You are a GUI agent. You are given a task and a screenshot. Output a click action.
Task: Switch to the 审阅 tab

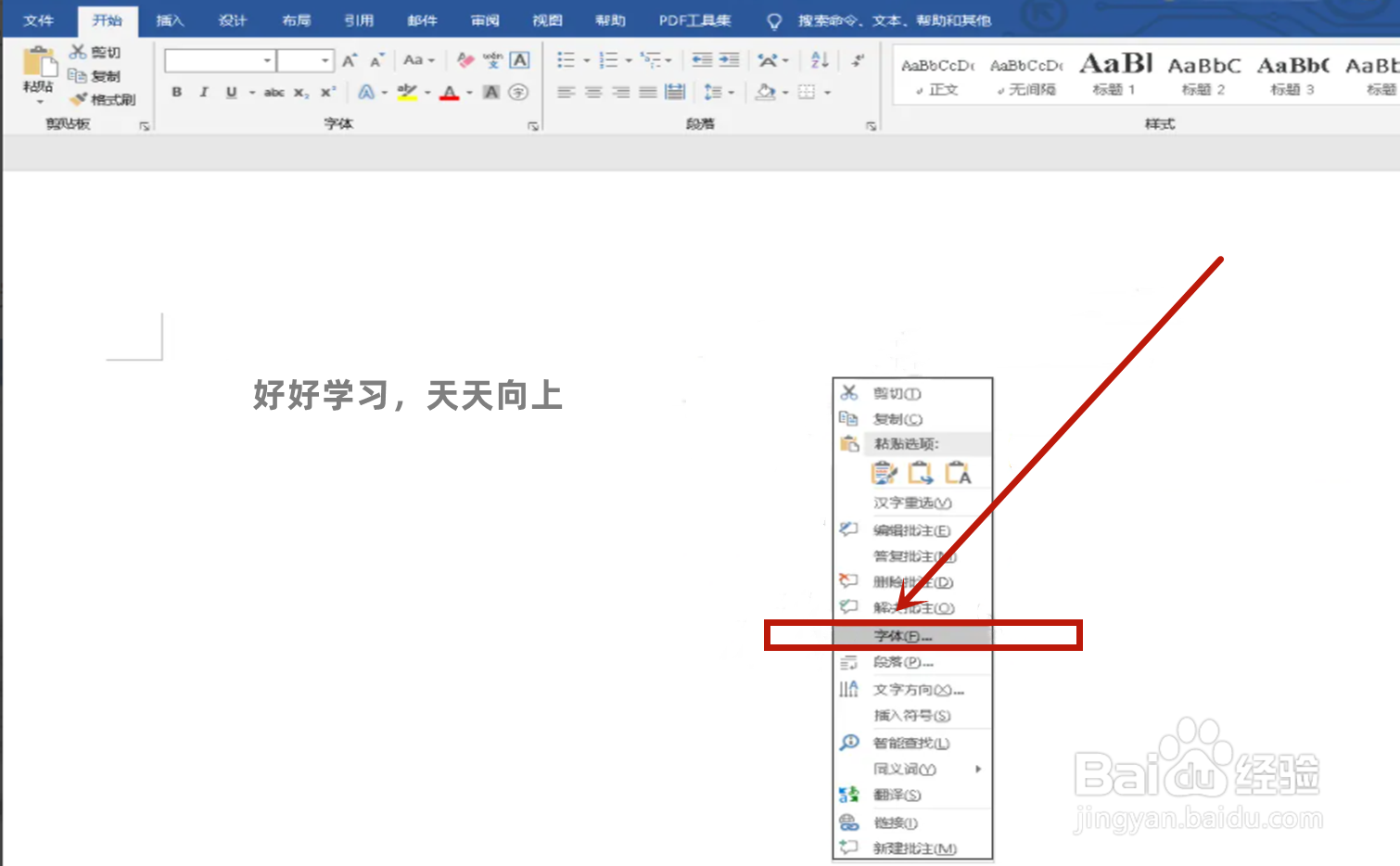[x=485, y=20]
